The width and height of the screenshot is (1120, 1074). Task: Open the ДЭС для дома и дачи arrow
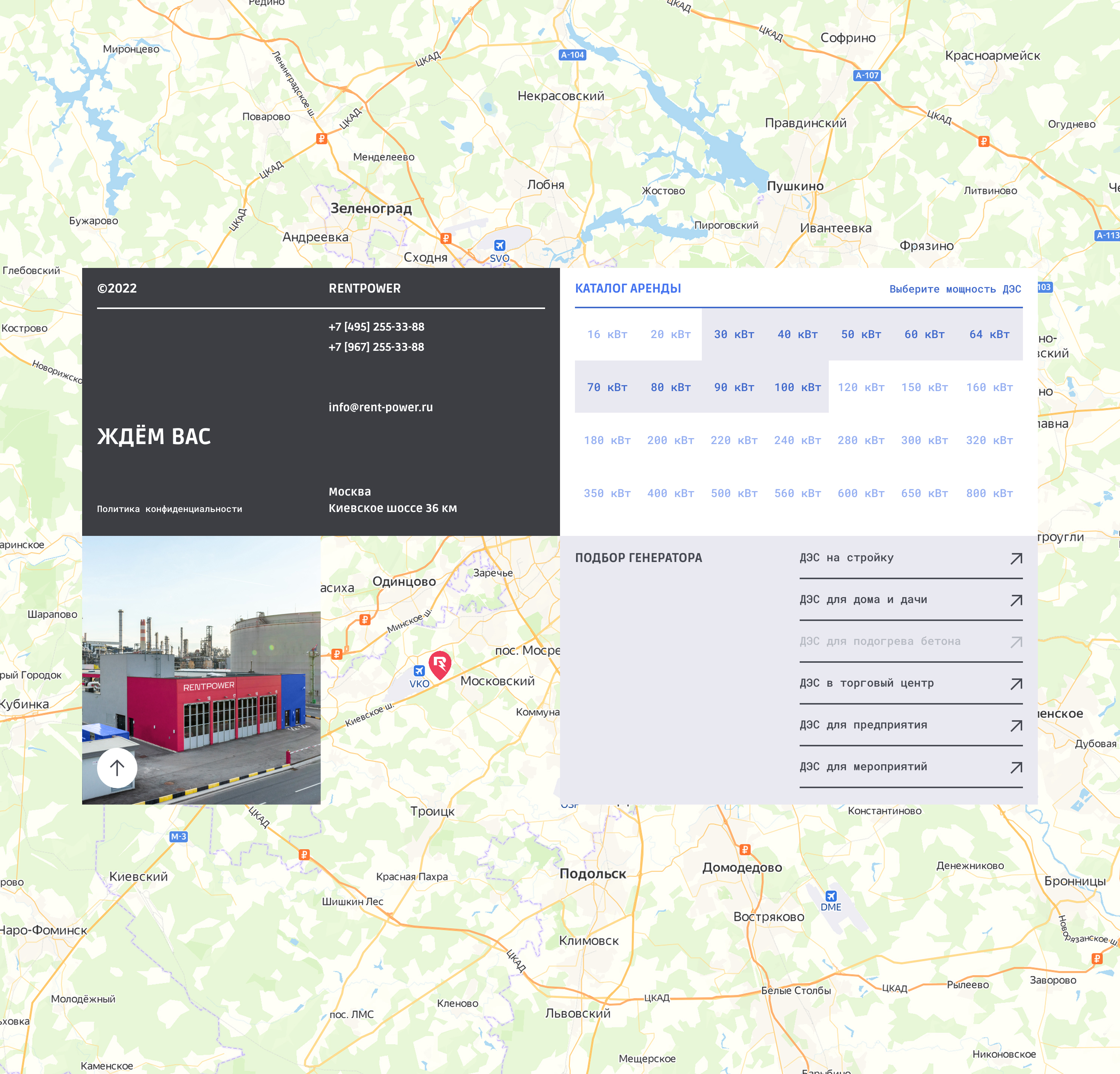tap(1016, 600)
